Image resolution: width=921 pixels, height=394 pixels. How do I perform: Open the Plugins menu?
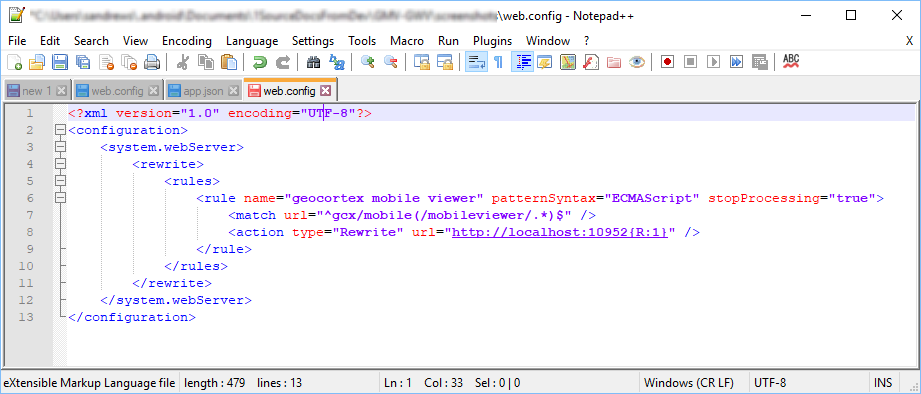[492, 41]
